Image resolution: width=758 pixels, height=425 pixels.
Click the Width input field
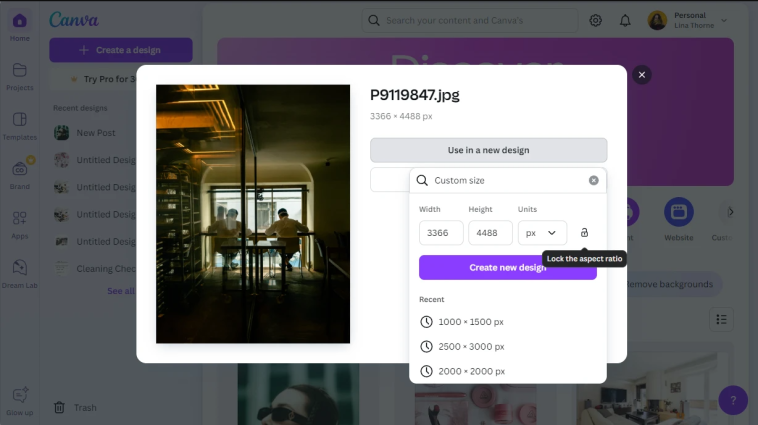tap(440, 233)
